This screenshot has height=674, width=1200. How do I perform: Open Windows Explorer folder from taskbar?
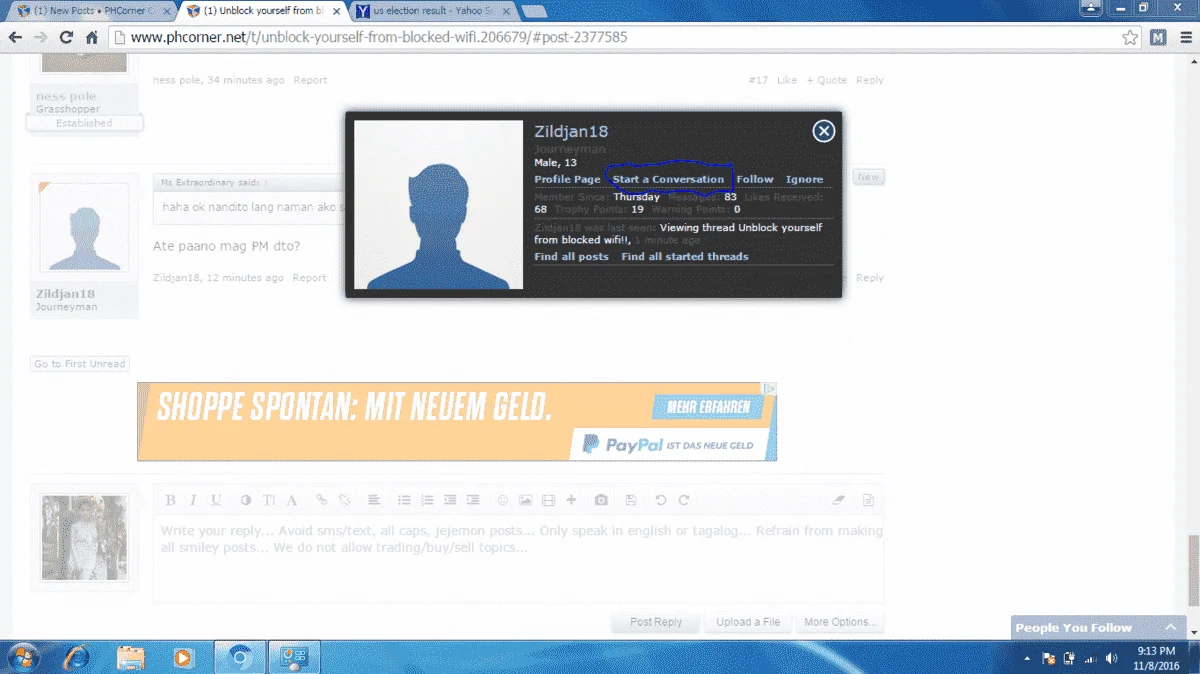pos(131,657)
